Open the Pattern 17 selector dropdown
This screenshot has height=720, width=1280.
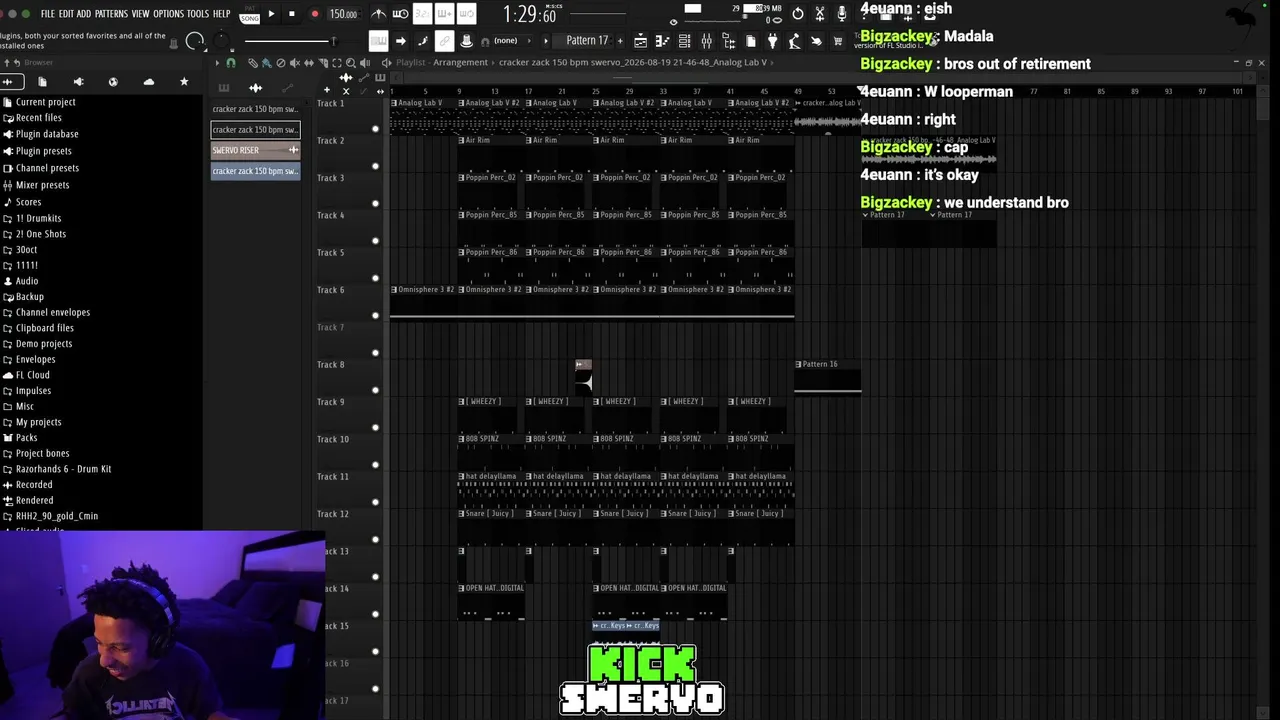coord(587,41)
